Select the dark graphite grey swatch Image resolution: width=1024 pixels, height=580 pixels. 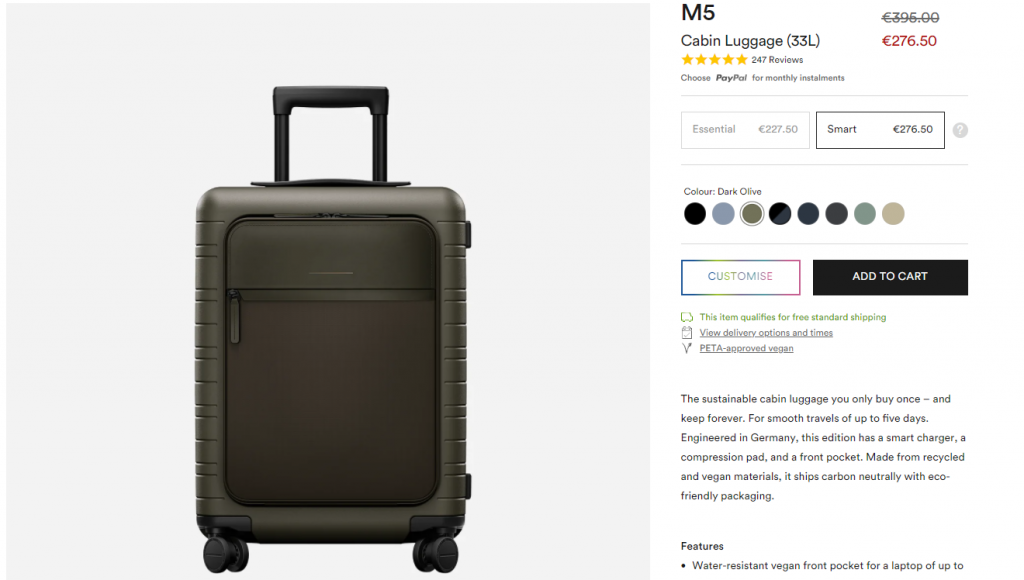coord(836,214)
